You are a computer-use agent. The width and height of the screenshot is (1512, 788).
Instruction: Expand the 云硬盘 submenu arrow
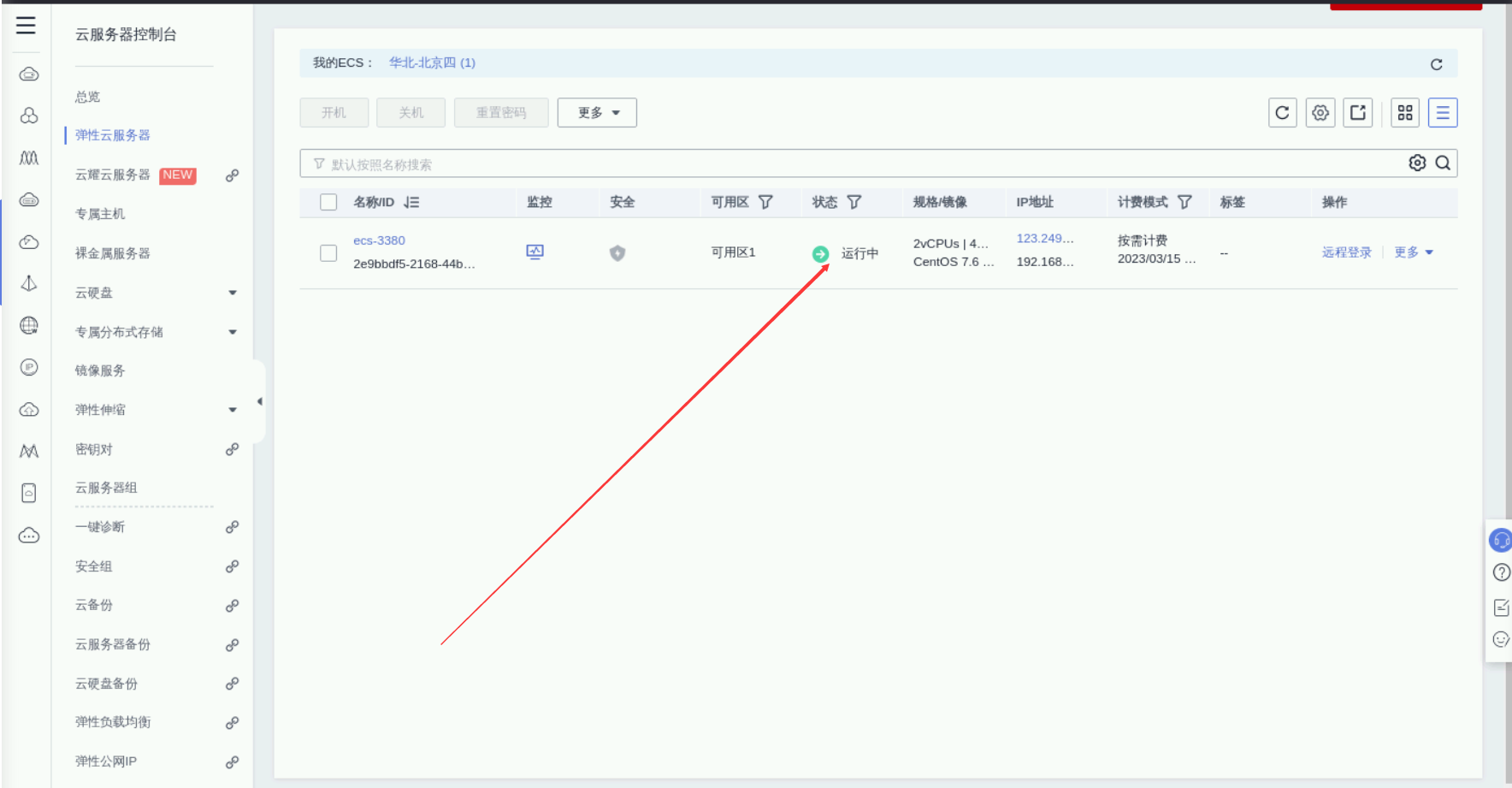[x=233, y=293]
